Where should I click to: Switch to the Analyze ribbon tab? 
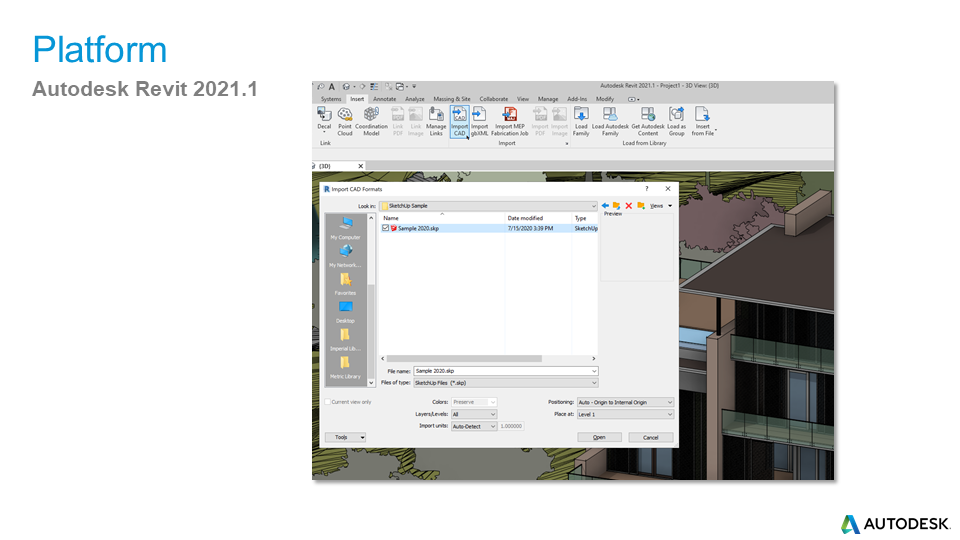[x=414, y=99]
